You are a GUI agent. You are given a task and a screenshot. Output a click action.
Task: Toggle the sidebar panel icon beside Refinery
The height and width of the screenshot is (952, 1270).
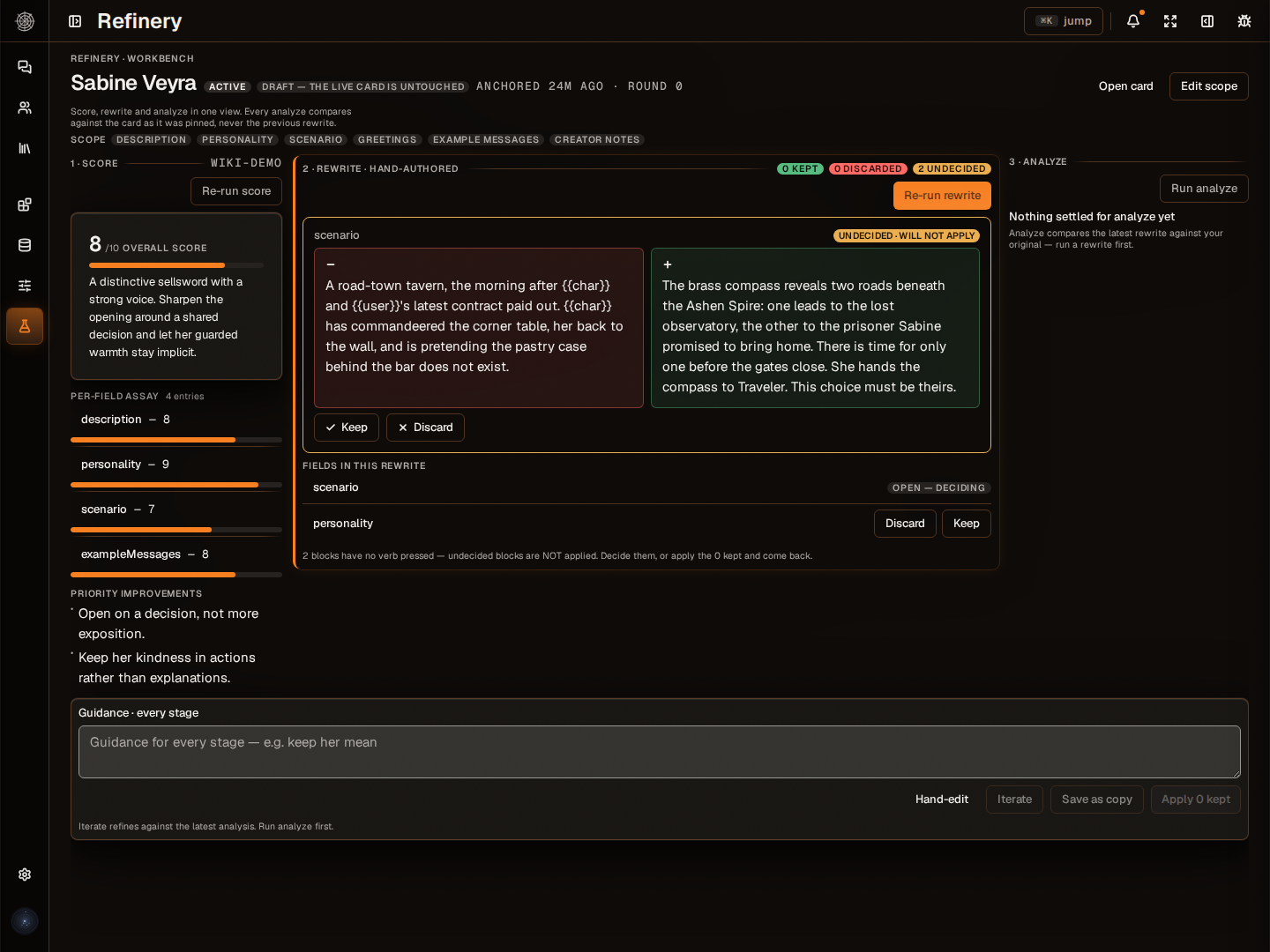[x=75, y=21]
